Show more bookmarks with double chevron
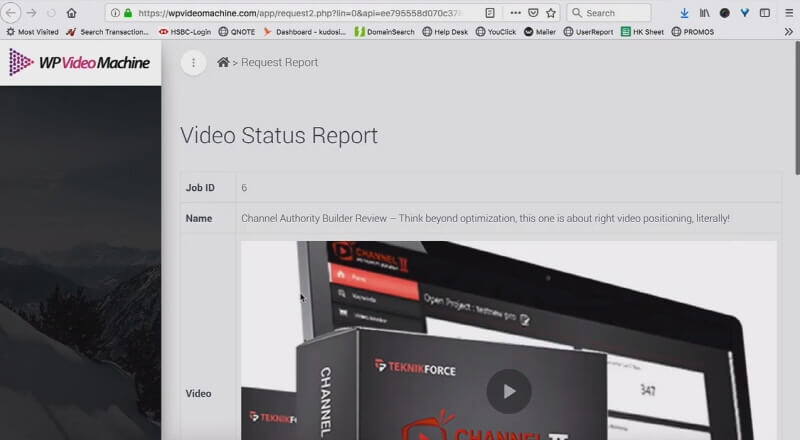The height and width of the screenshot is (440, 800). pyautogui.click(x=788, y=32)
